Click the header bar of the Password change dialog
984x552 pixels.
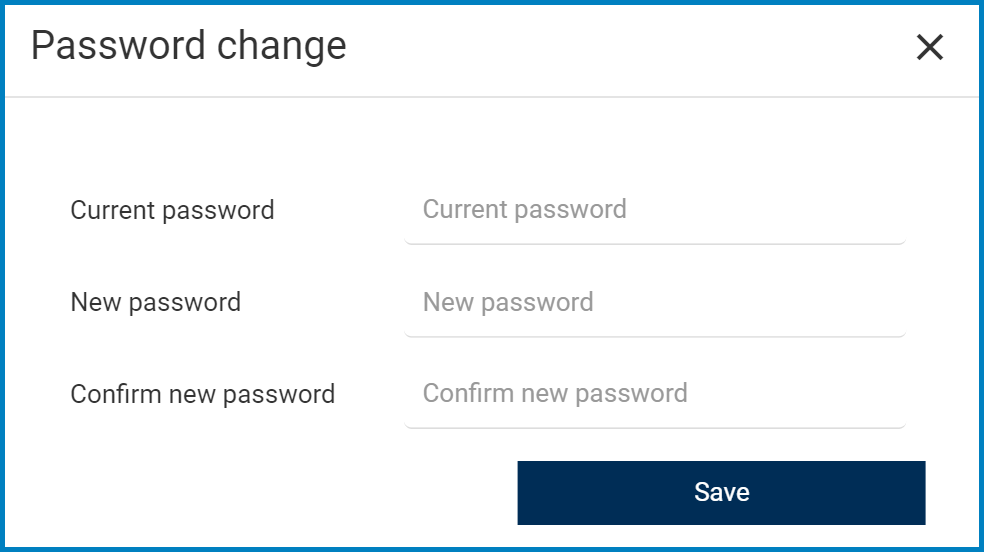coord(600,48)
